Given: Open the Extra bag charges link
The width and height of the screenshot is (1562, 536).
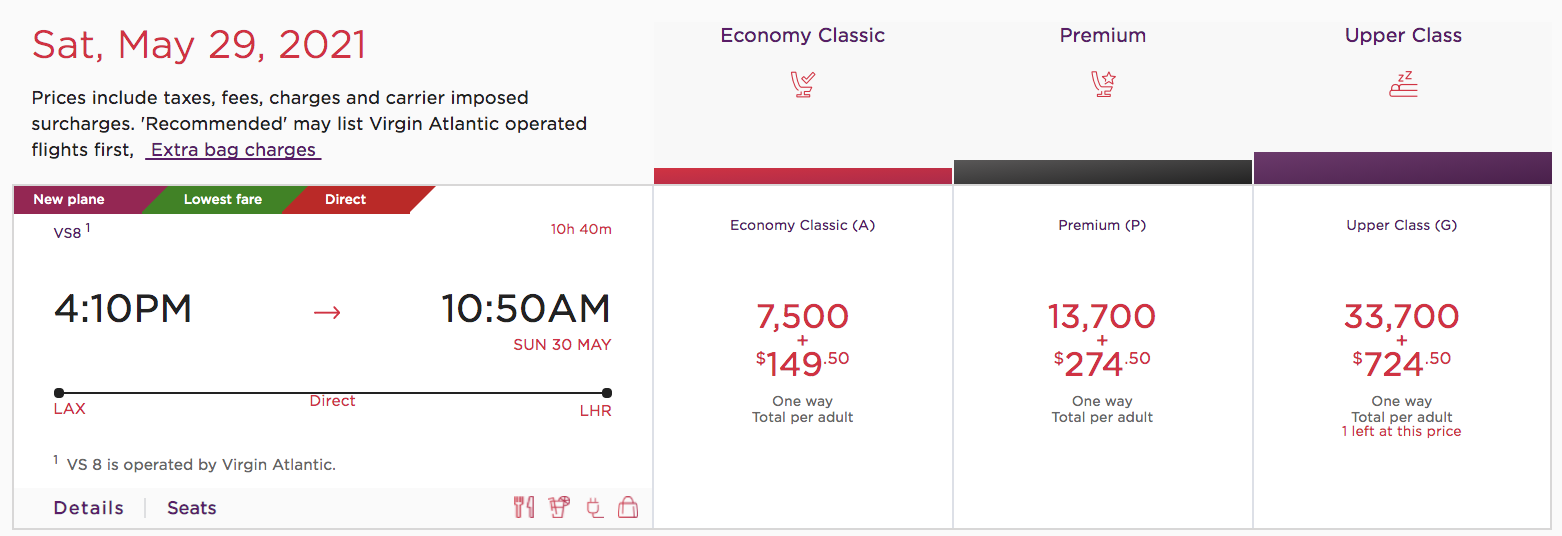Looking at the screenshot, I should point(233,150).
